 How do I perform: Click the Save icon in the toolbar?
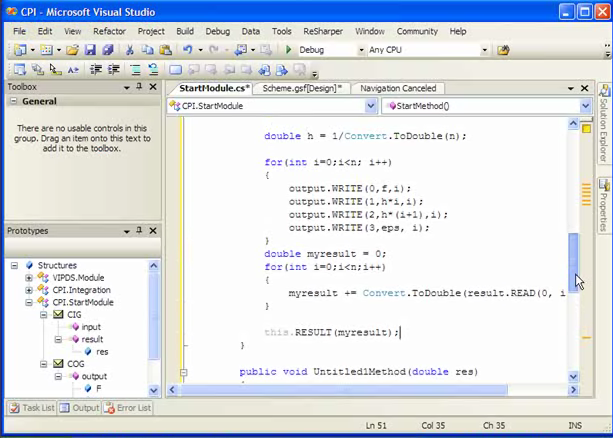(x=90, y=49)
